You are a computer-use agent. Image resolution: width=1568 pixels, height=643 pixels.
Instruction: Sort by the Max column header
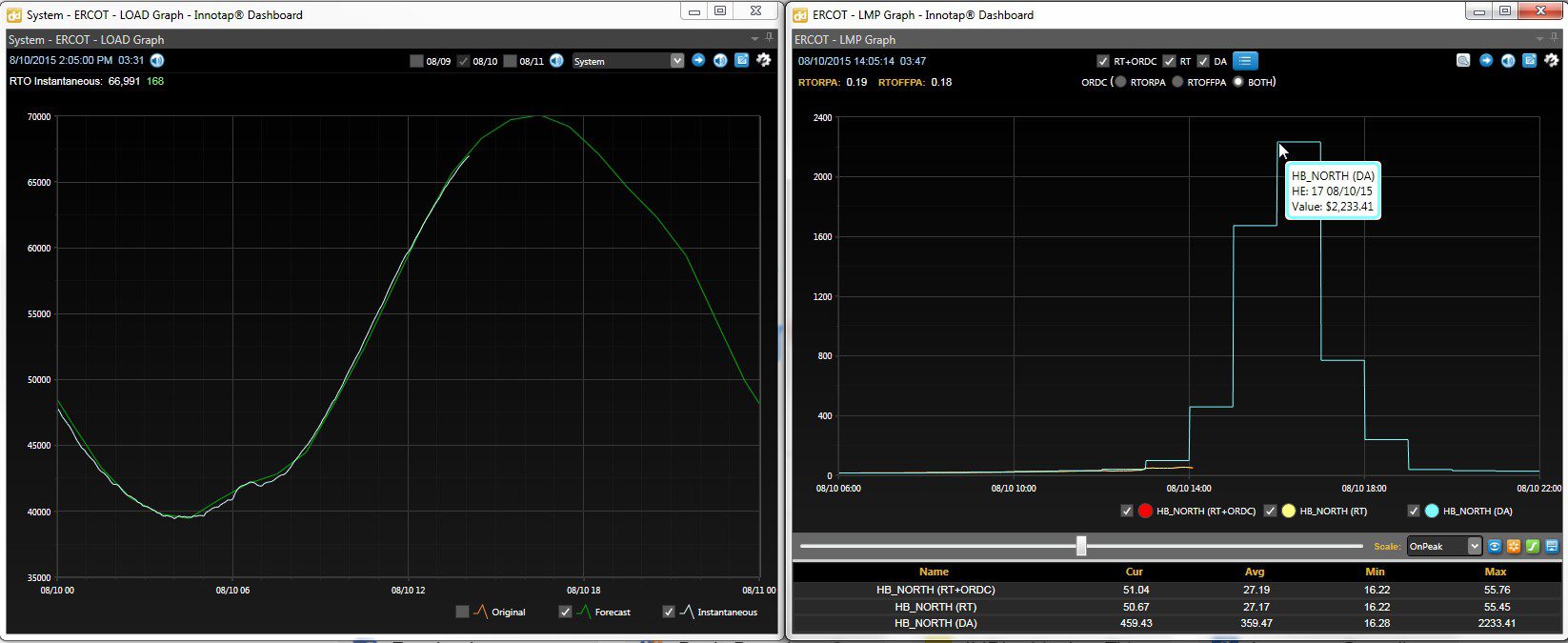tap(1496, 572)
